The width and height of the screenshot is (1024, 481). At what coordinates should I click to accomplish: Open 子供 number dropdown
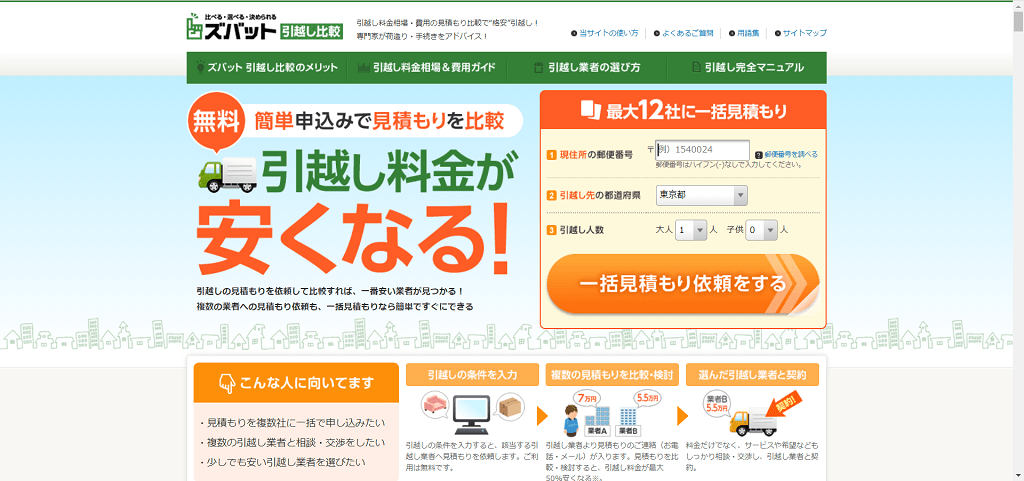tap(762, 230)
